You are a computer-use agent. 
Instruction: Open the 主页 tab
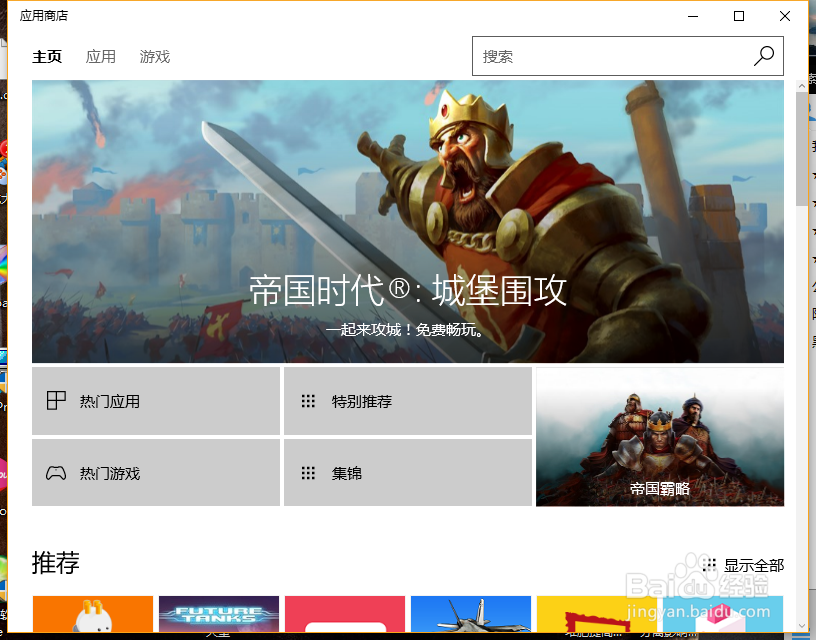coord(47,56)
